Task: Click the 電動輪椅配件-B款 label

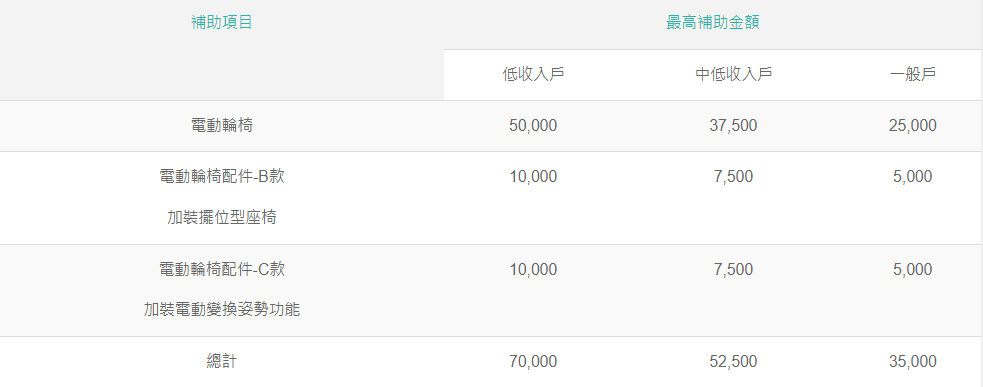Action: (x=222, y=177)
